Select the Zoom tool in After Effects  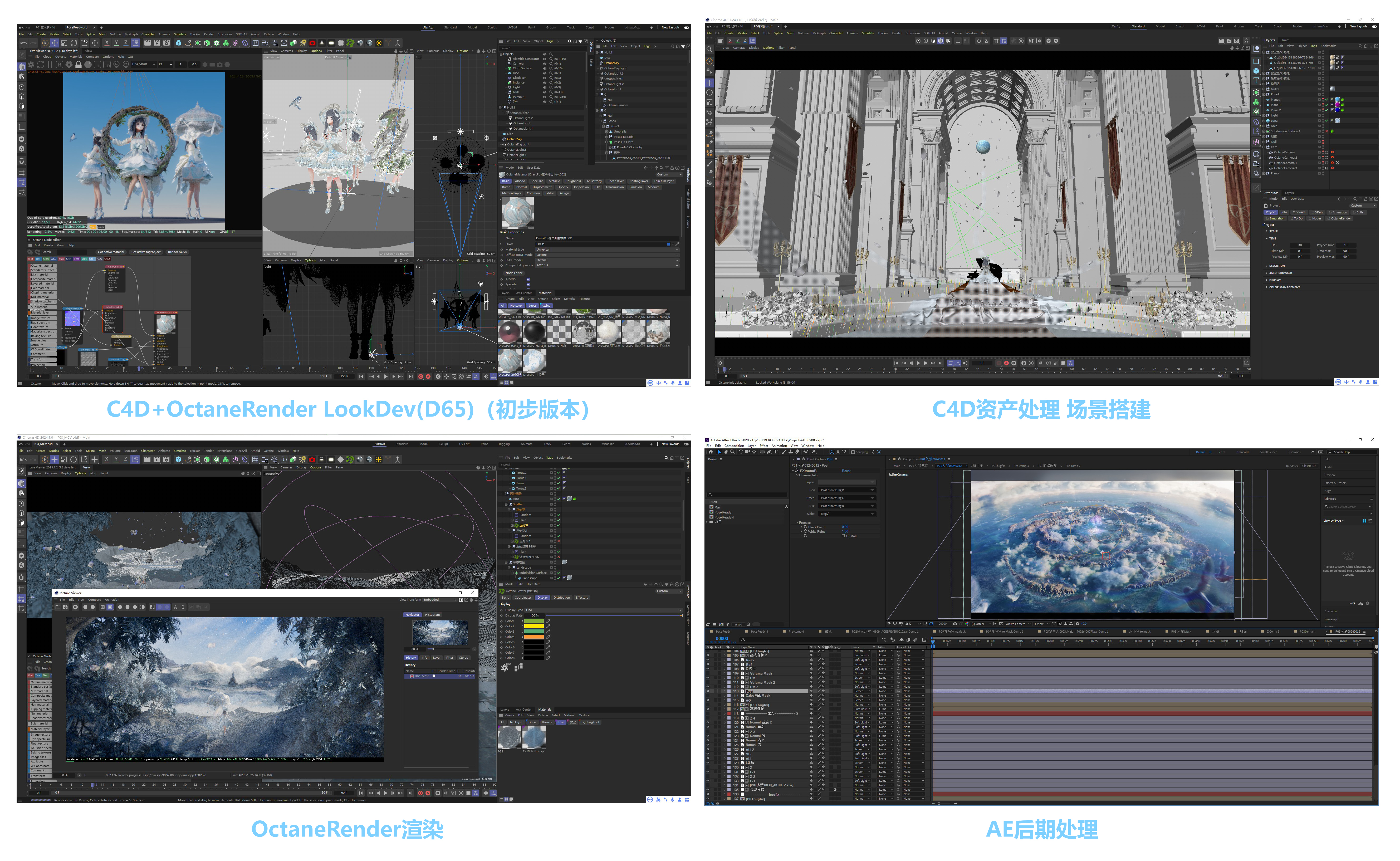pyautogui.click(x=732, y=452)
